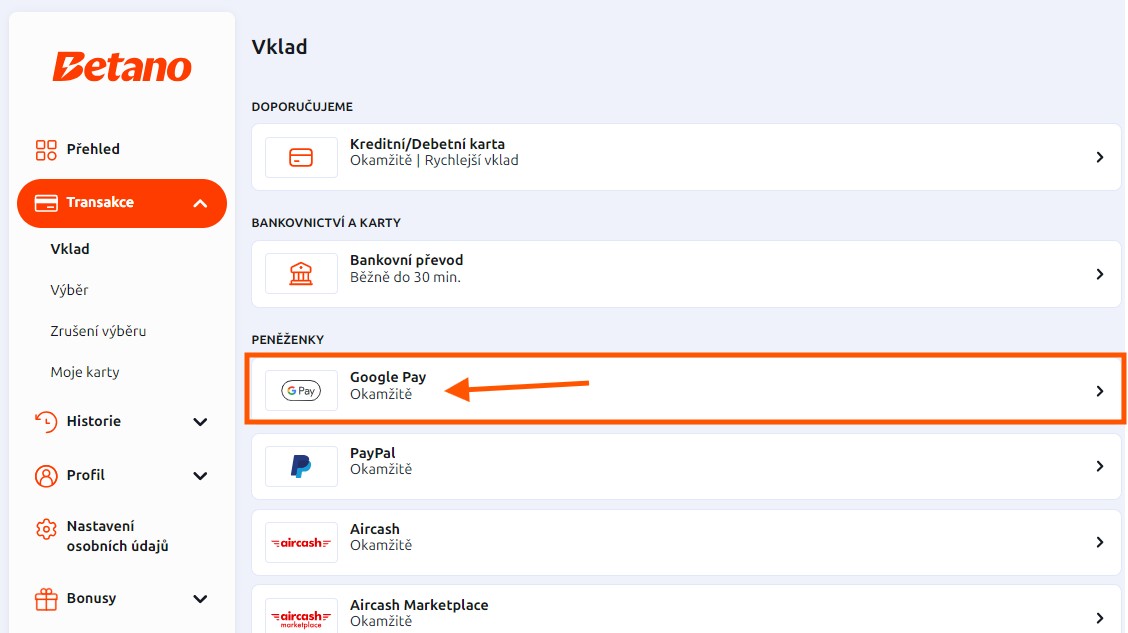Choose Google Pay deposit method
The height and width of the screenshot is (633, 1128).
(686, 391)
